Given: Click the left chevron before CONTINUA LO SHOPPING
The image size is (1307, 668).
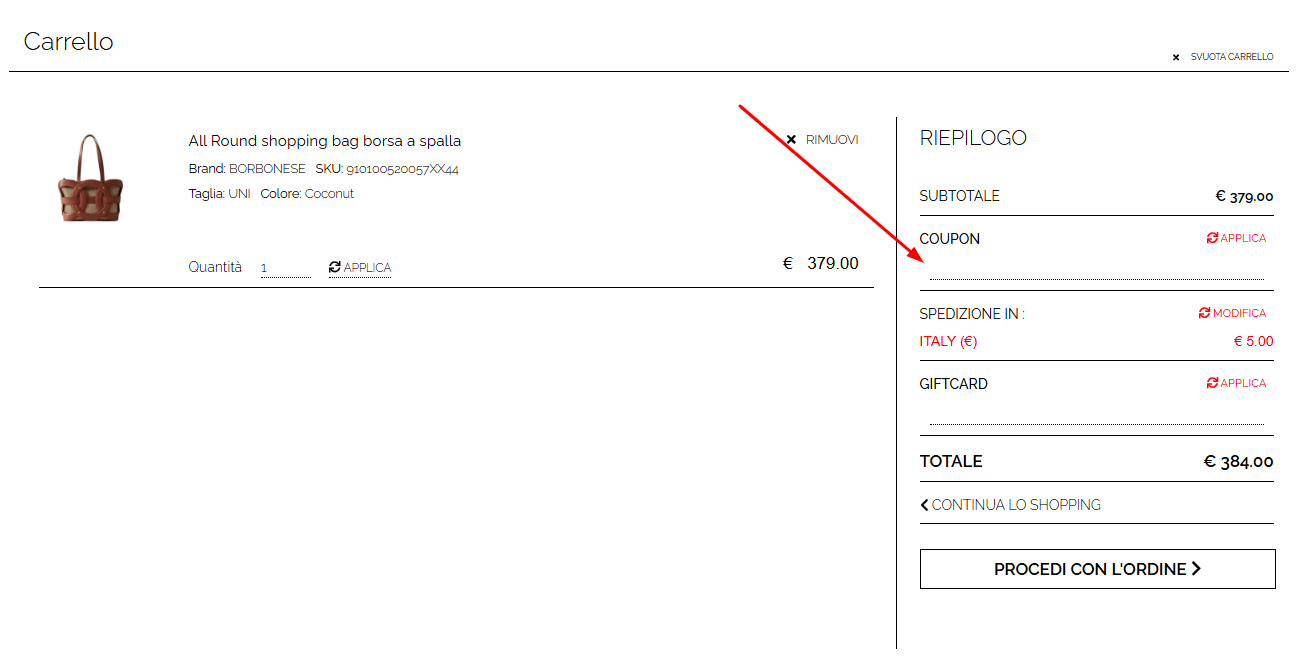Looking at the screenshot, I should coord(924,504).
